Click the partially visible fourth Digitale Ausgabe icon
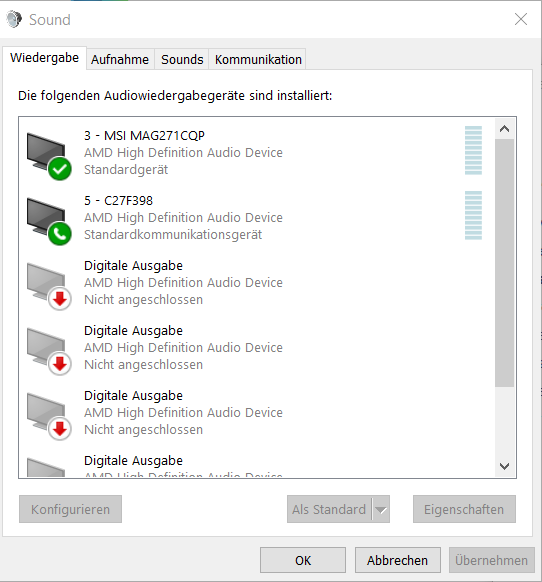The image size is (542, 582). (46, 467)
